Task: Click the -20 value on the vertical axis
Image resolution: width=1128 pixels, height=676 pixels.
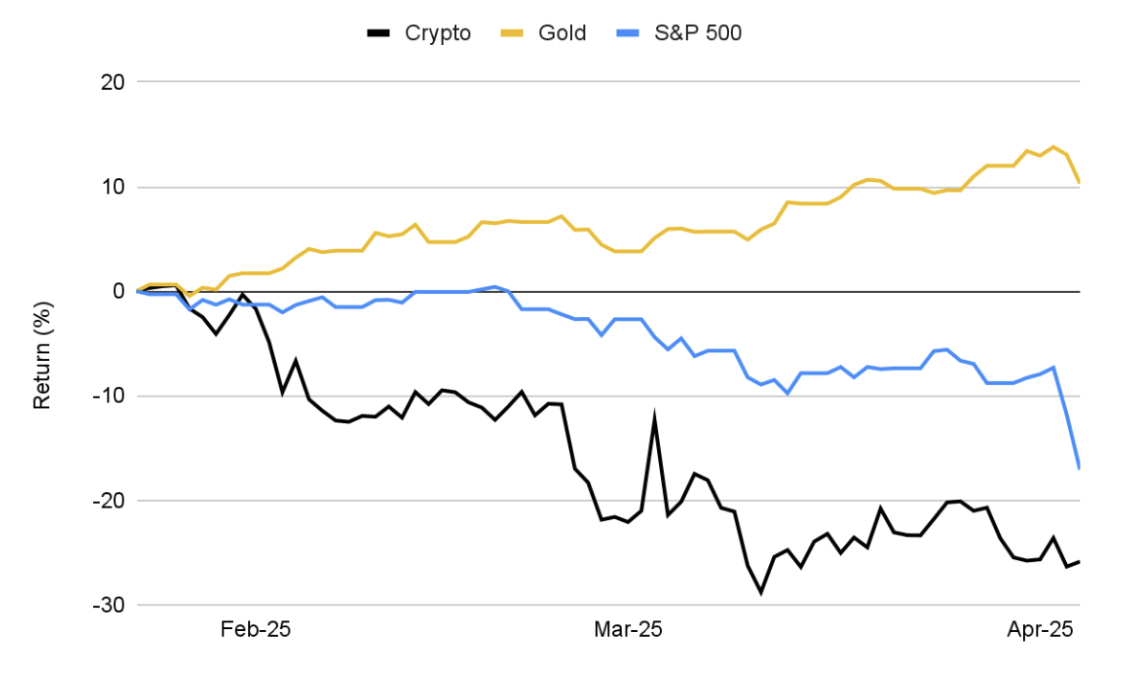Action: [x=109, y=500]
